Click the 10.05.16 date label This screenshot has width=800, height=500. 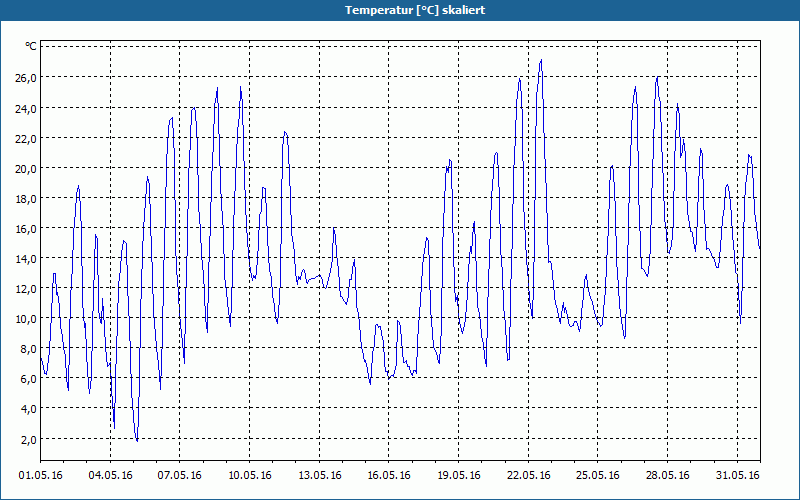(249, 476)
